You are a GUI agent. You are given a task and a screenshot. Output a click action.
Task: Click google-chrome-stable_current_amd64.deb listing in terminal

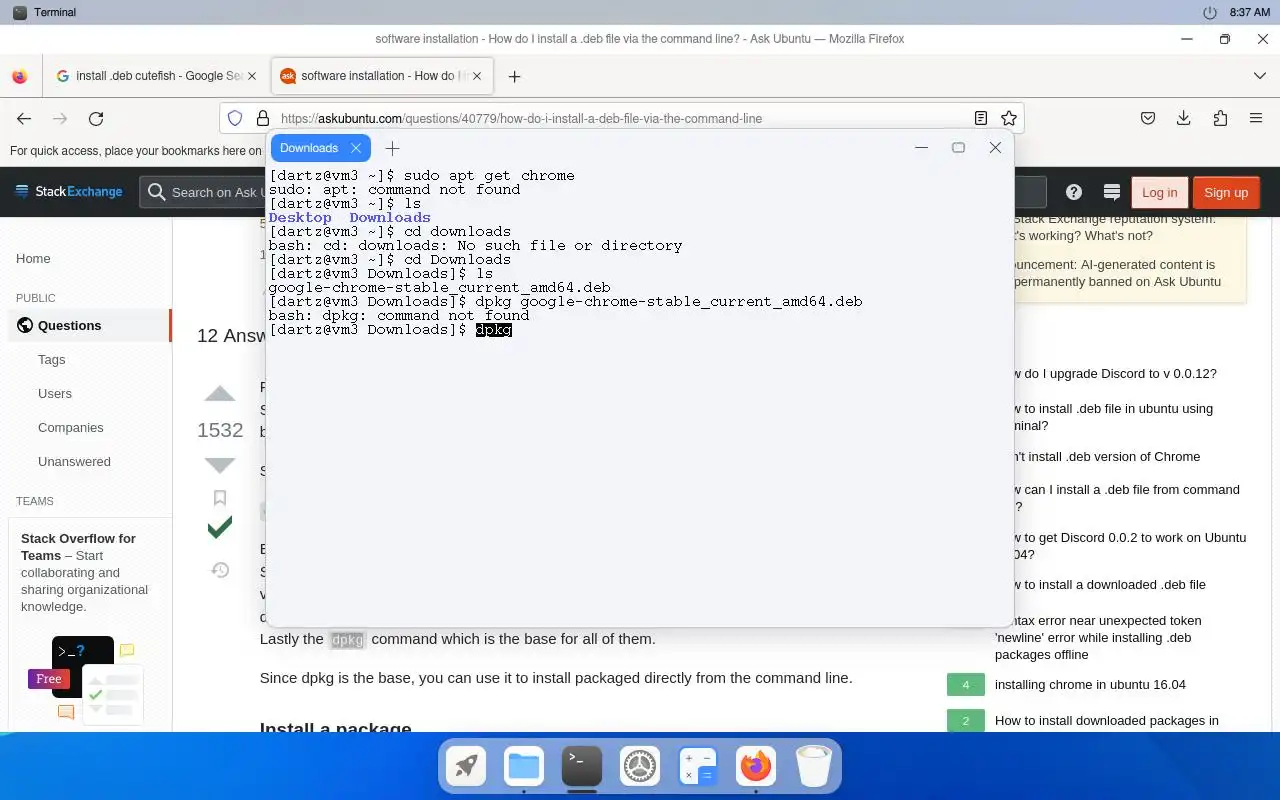coord(439,287)
